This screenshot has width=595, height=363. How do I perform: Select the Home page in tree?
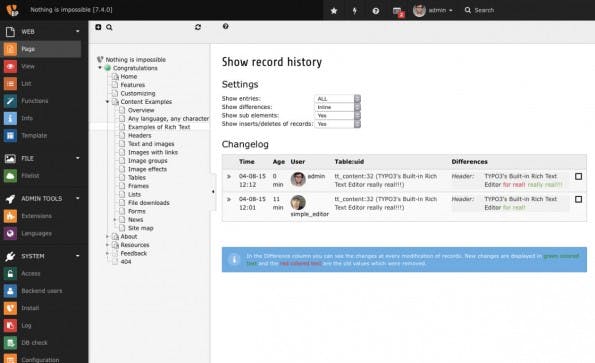[129, 77]
